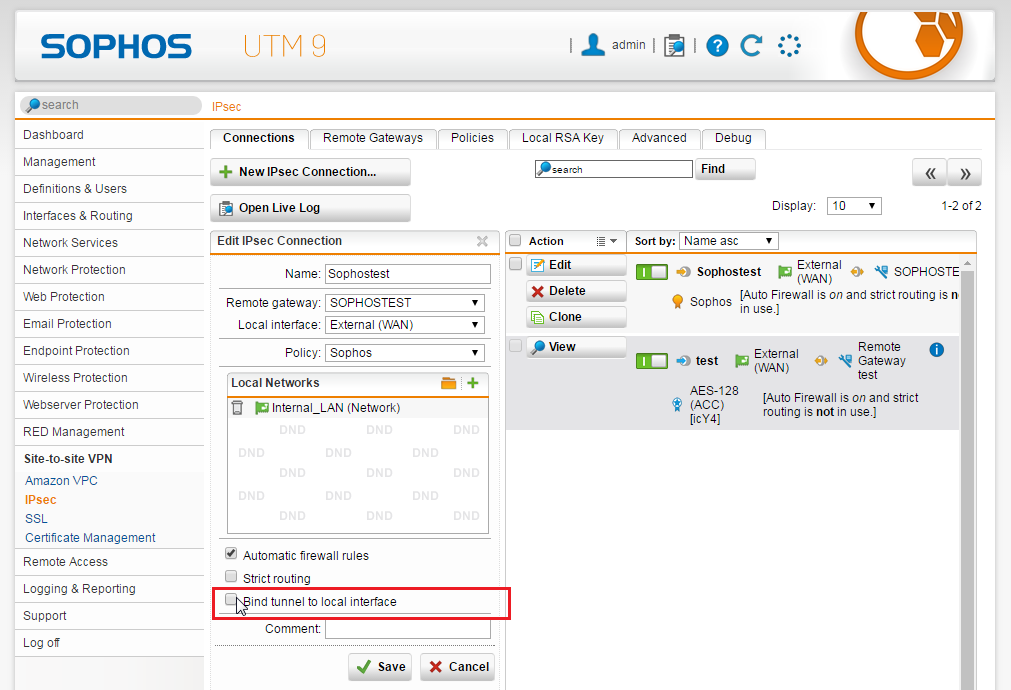Image resolution: width=1011 pixels, height=690 pixels.
Task: Open folder icon in Local Networks
Action: [449, 383]
